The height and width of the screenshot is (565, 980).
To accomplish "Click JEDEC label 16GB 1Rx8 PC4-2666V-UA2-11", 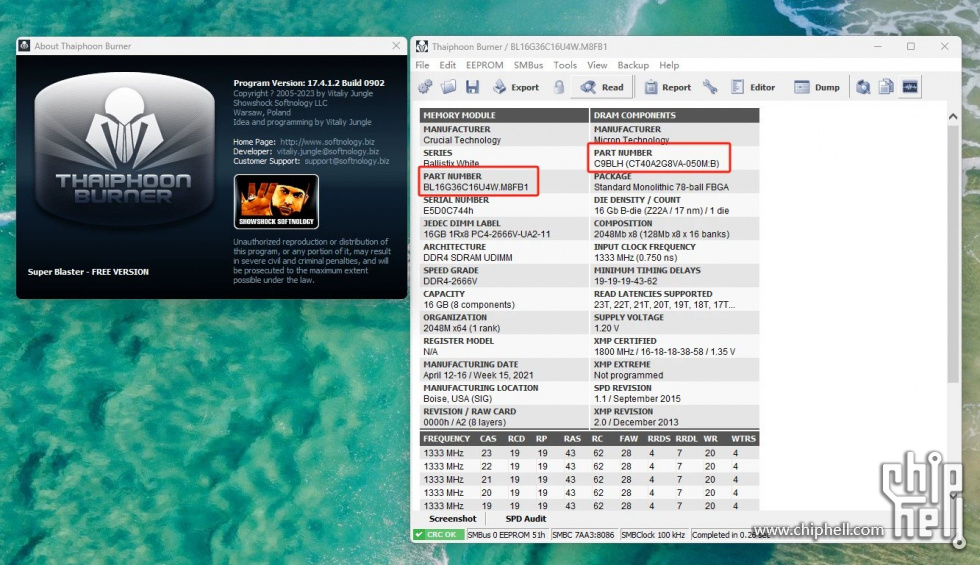I will point(487,234).
